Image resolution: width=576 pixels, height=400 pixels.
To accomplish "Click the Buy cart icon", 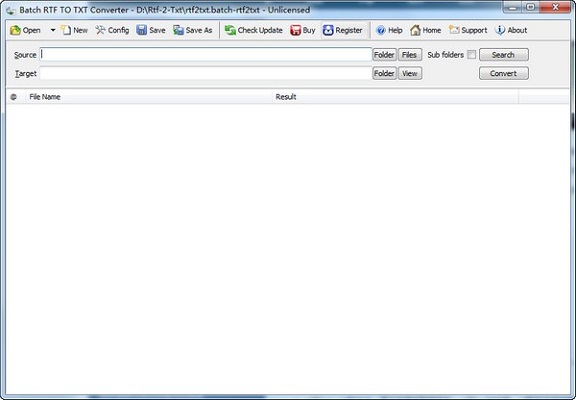I will 295,30.
